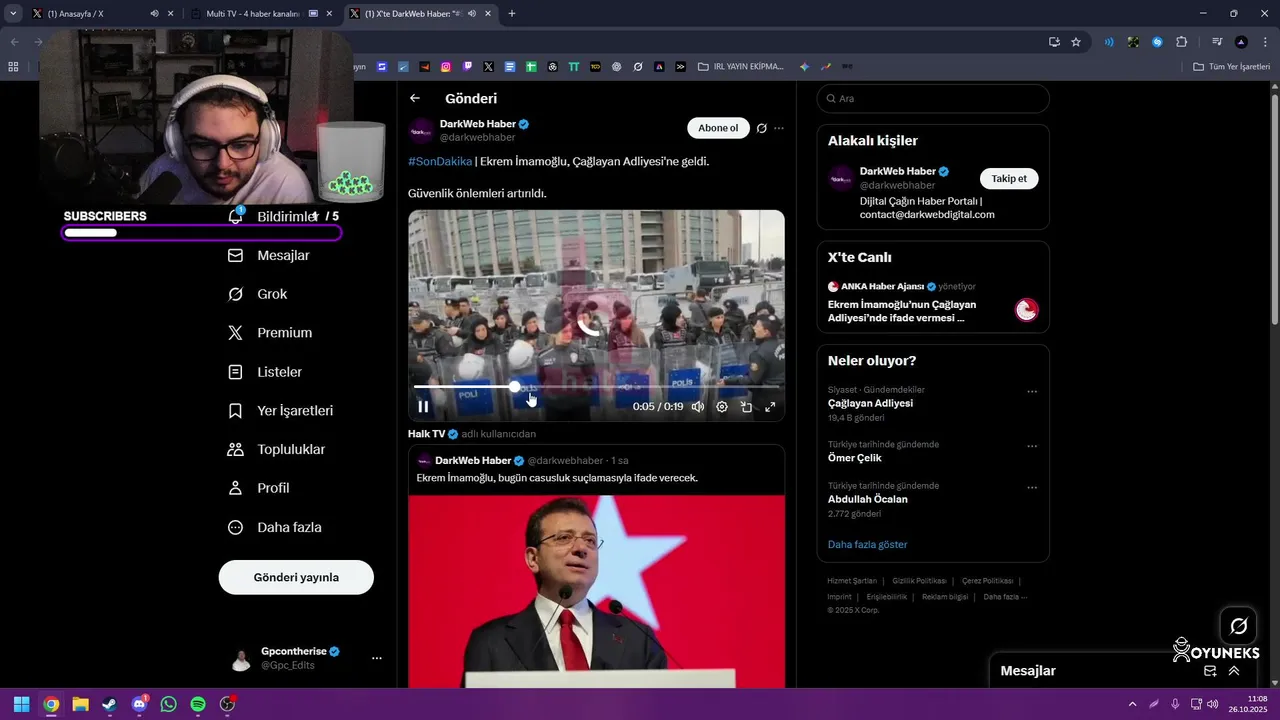This screenshot has height=720, width=1280.
Task: Open the Chrome three-dot menu
Action: [1264, 42]
